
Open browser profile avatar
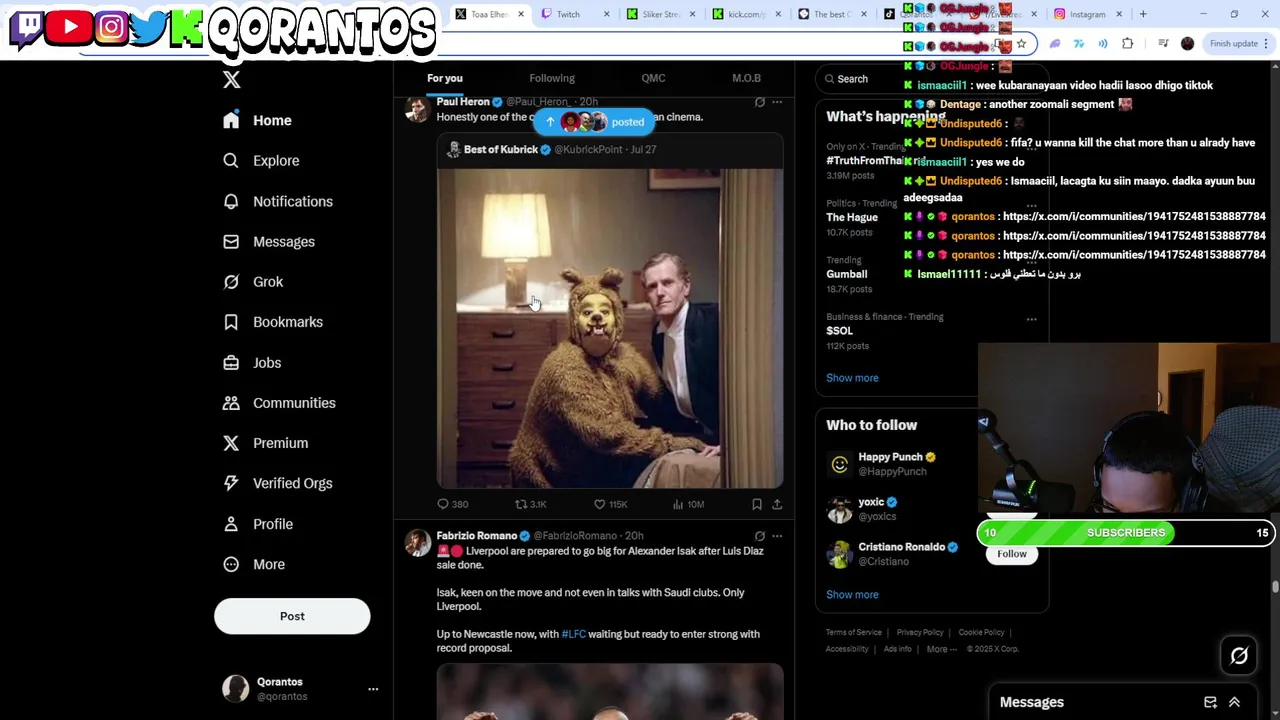click(x=1187, y=44)
